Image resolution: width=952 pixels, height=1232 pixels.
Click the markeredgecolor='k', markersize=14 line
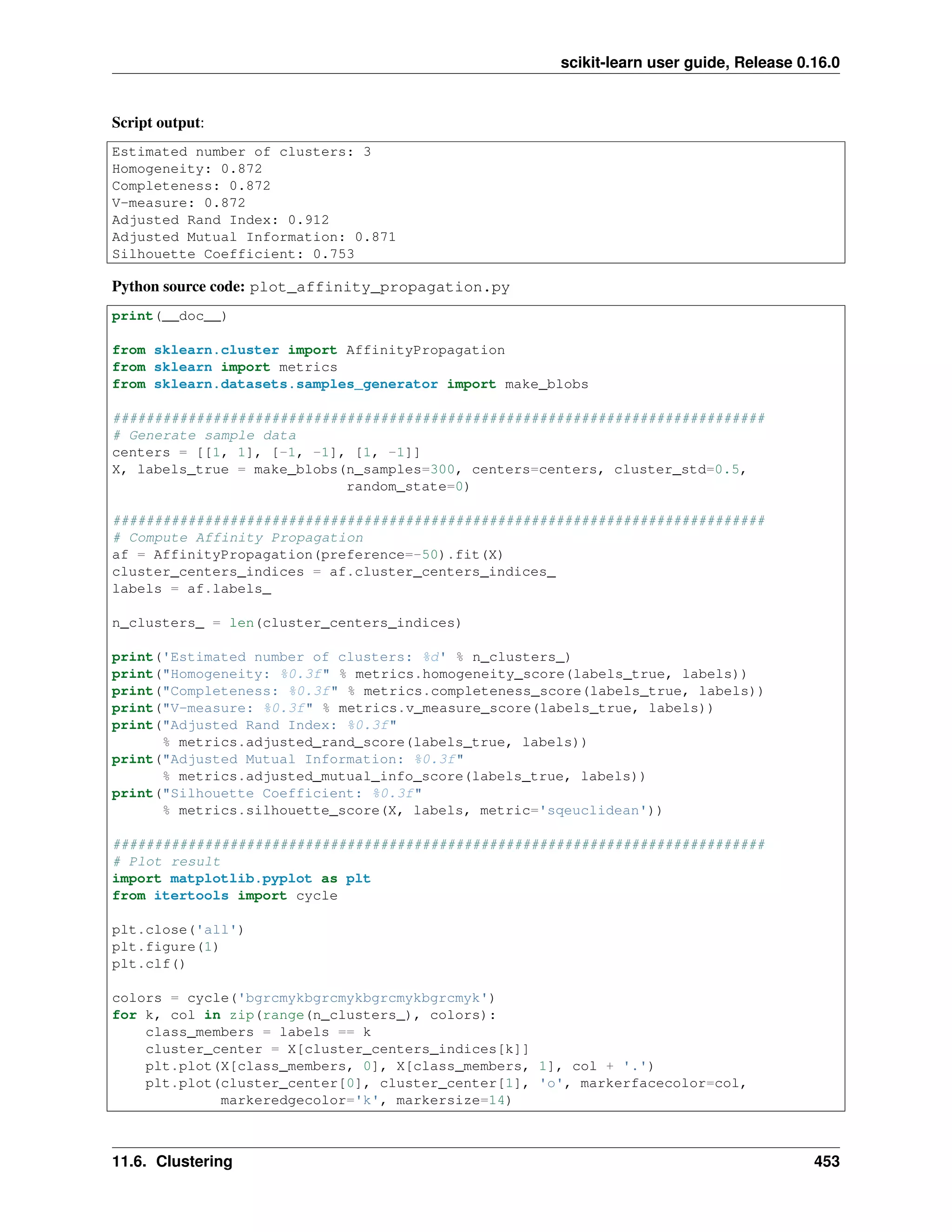click(x=366, y=1100)
